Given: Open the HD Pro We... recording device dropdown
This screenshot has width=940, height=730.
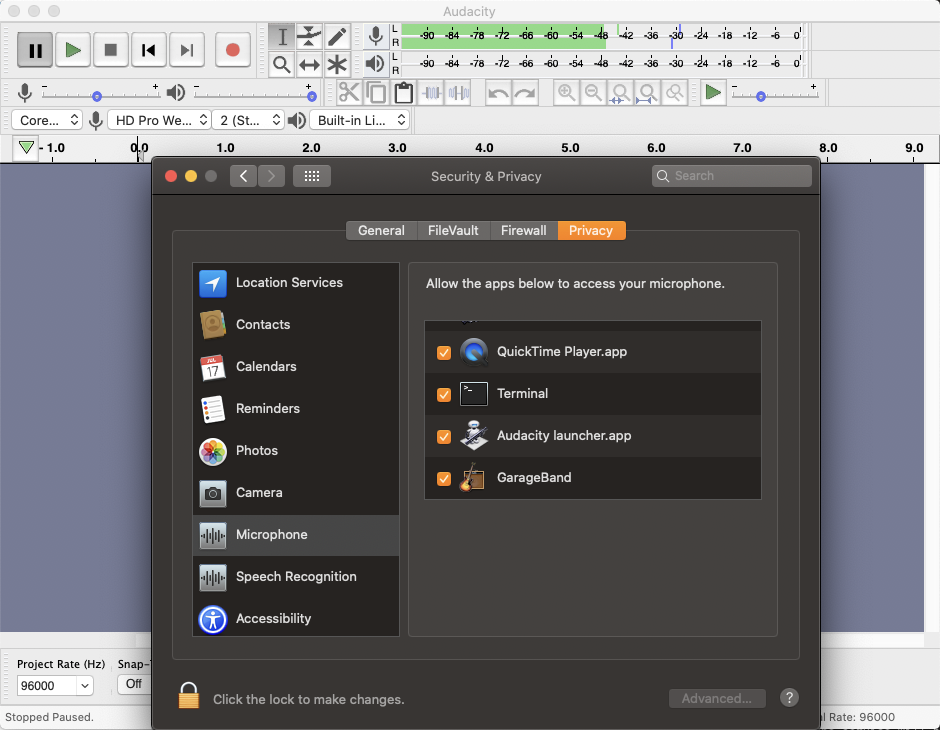Looking at the screenshot, I should coord(159,120).
